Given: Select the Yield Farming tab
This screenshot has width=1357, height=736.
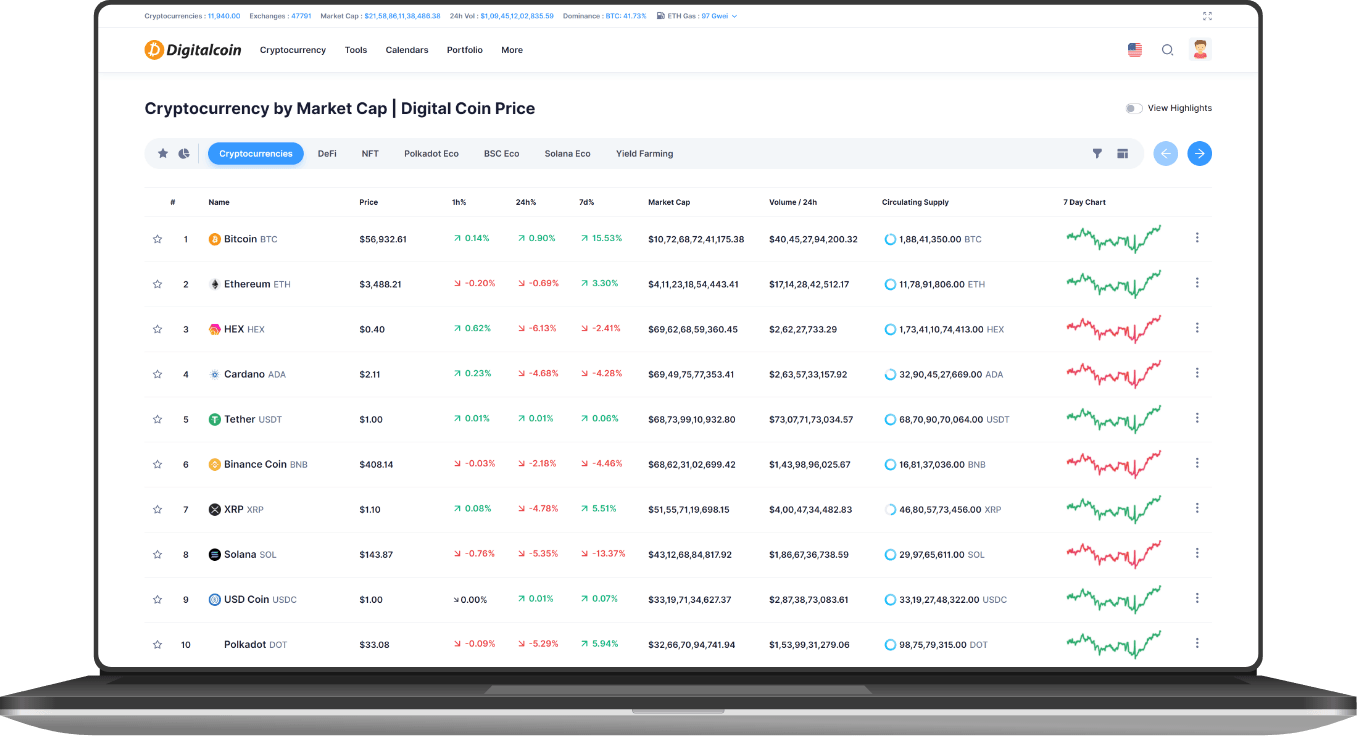Looking at the screenshot, I should [644, 154].
